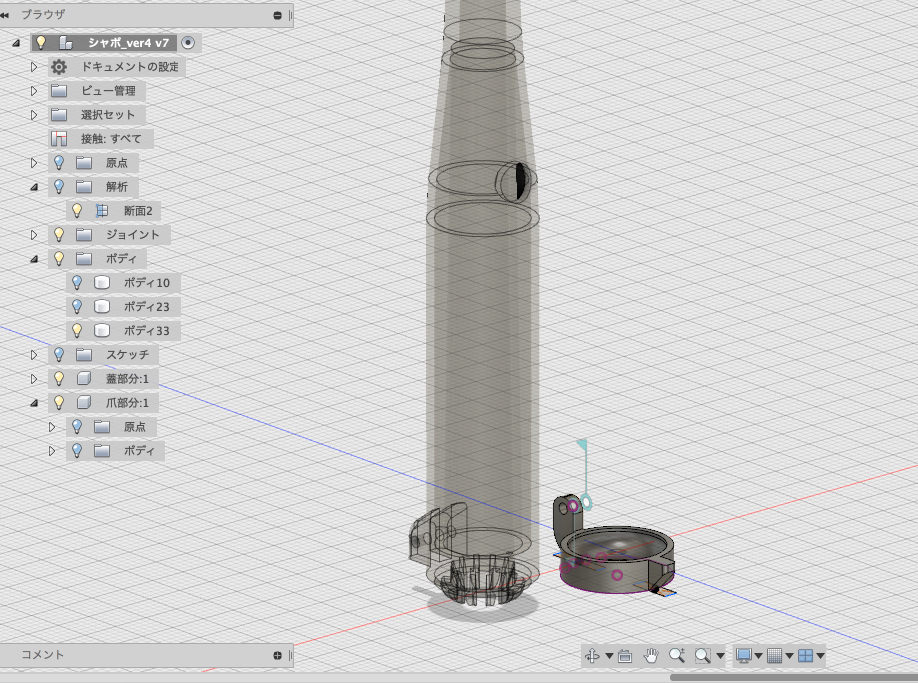Collapse the 解析 folder
918x683 pixels.
34,187
